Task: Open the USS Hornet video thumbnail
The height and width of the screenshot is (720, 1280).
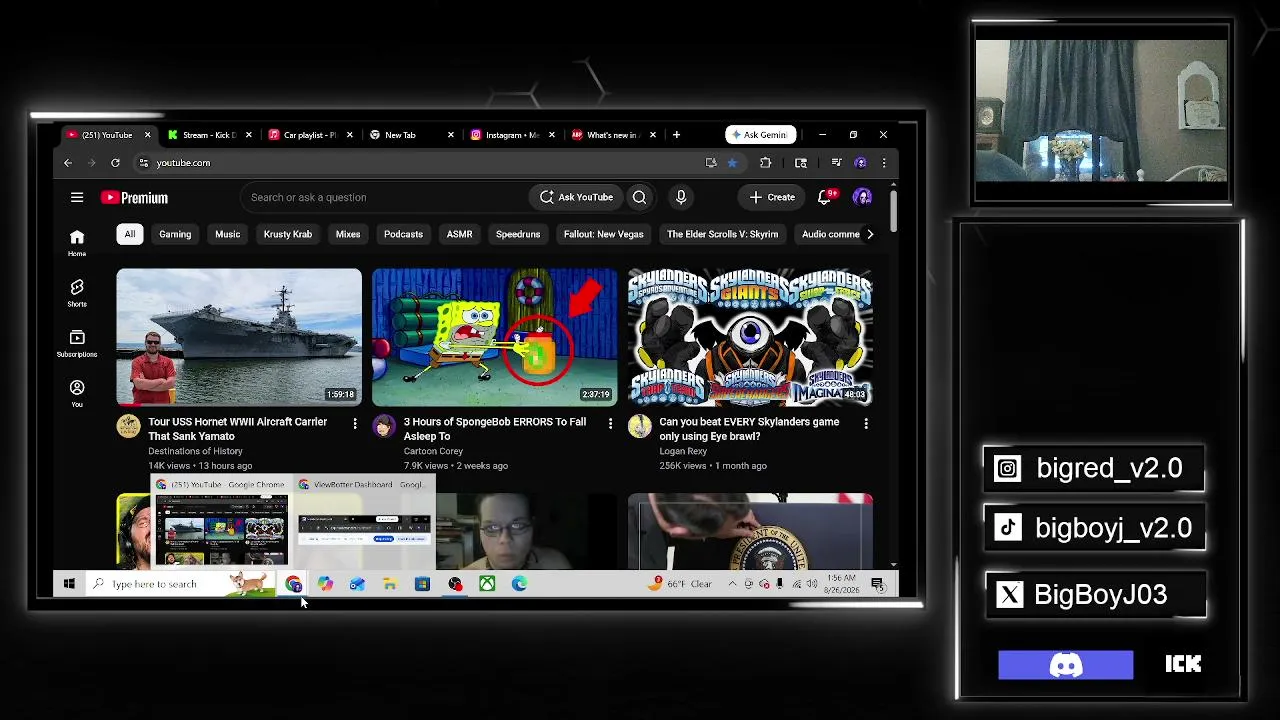Action: point(239,337)
